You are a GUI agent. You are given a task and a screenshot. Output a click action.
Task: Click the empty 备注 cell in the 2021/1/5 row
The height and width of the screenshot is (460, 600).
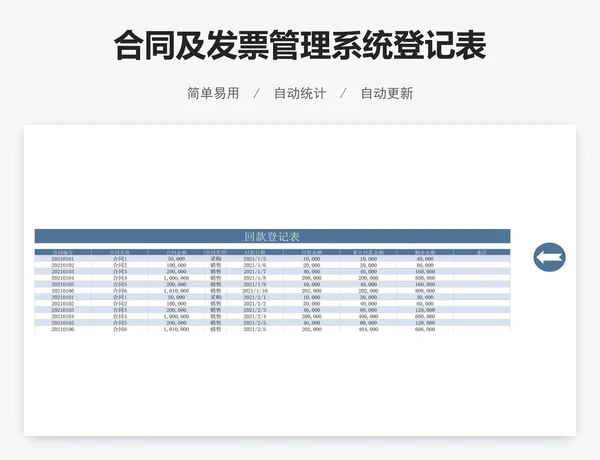[482, 259]
